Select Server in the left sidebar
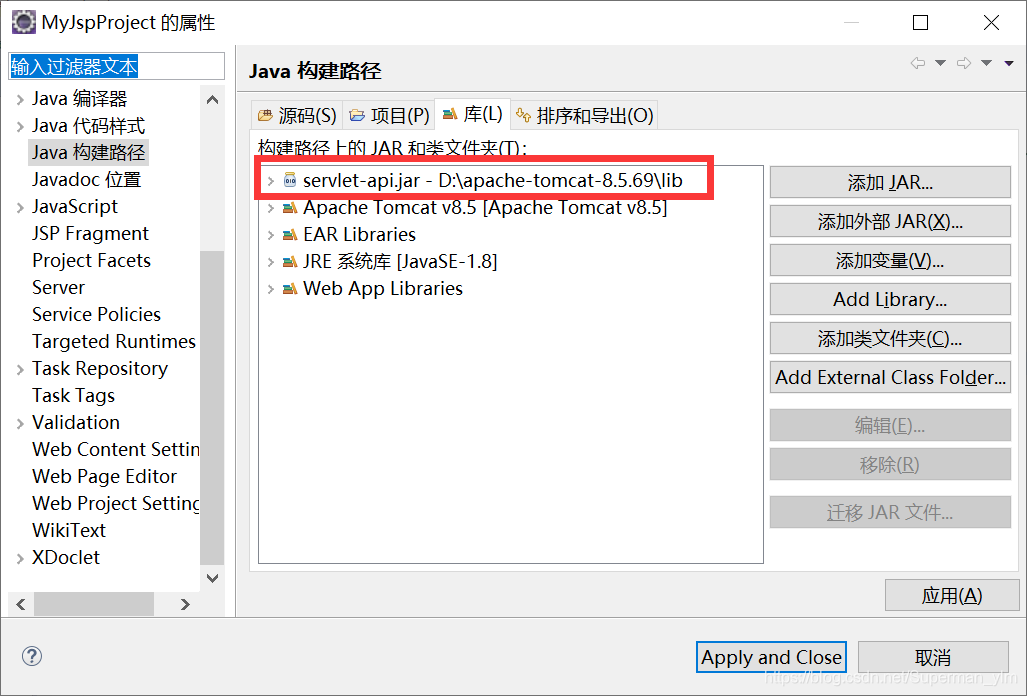The width and height of the screenshot is (1027, 696). tap(58, 287)
